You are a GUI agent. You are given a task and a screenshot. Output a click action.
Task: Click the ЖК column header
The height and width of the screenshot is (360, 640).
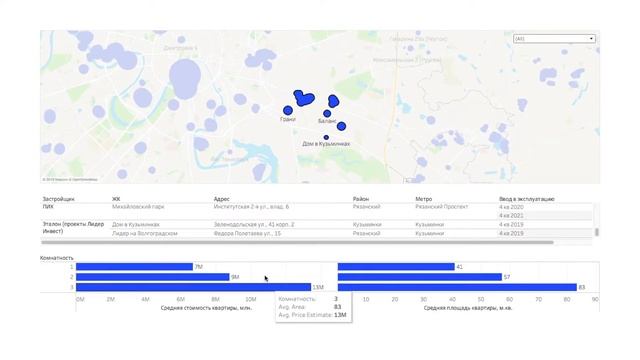116,199
